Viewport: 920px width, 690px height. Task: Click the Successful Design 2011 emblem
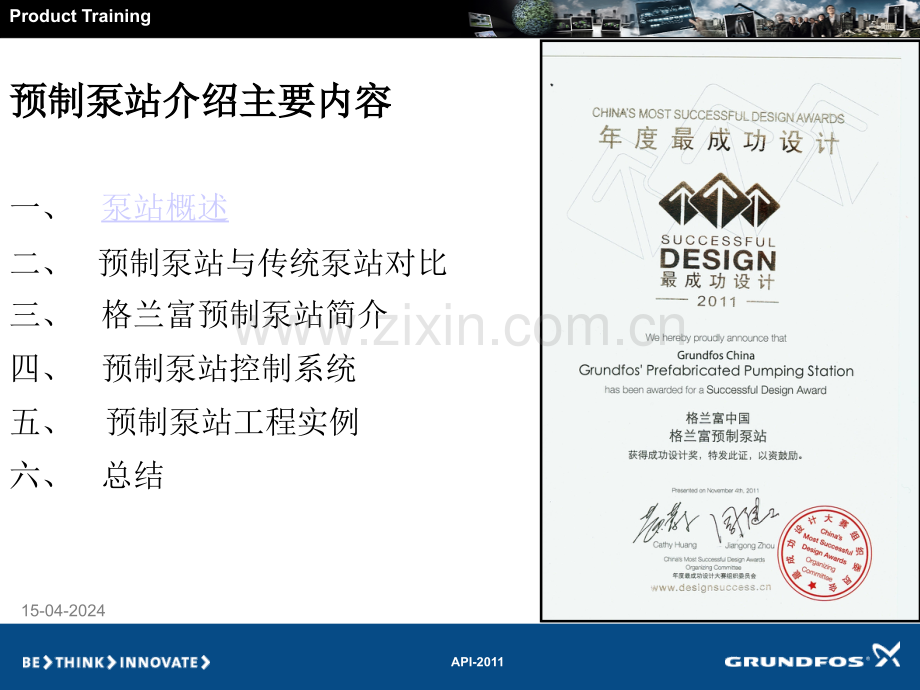[x=719, y=241]
